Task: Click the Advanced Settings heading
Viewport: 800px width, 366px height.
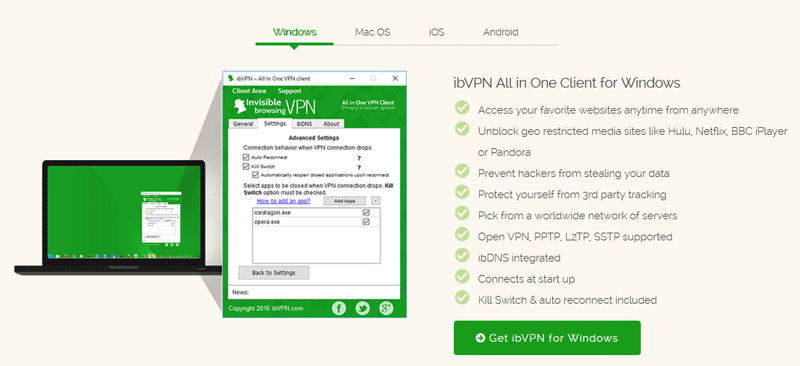Action: (314, 138)
